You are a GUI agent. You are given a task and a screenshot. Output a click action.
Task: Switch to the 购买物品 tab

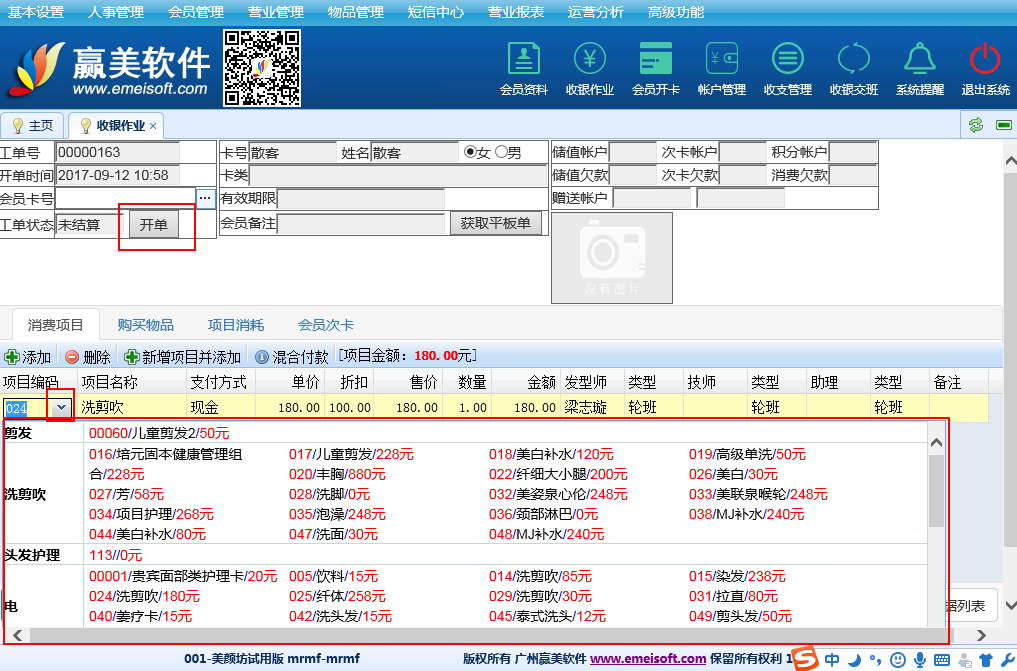click(145, 325)
